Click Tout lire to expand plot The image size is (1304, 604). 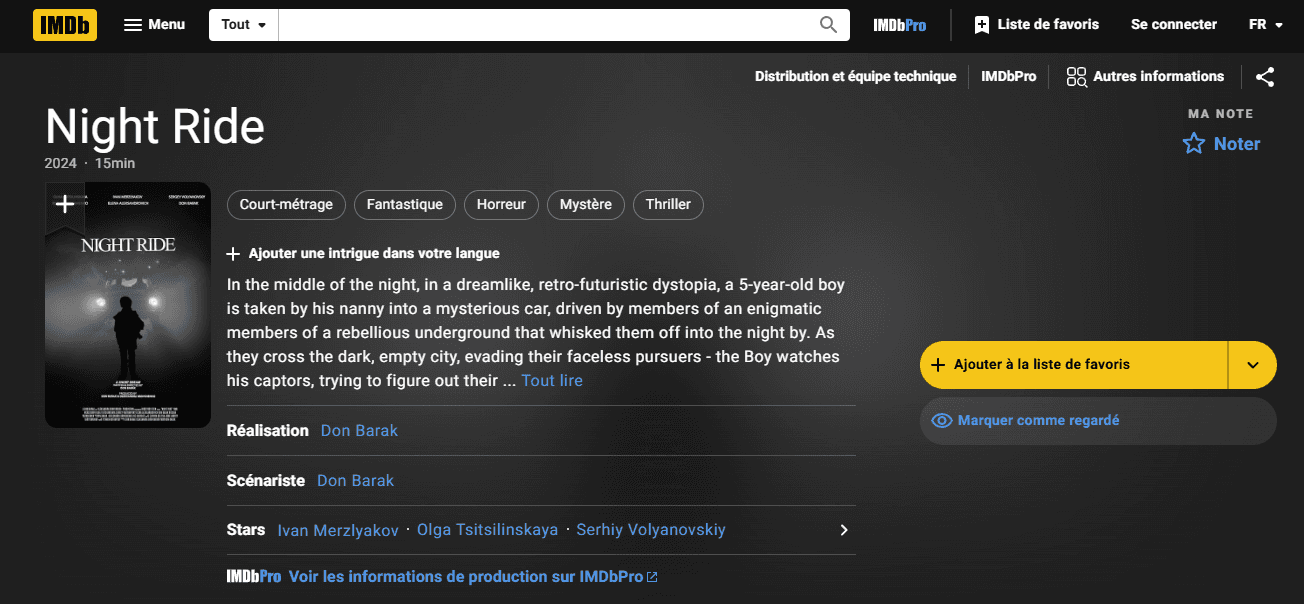point(552,381)
